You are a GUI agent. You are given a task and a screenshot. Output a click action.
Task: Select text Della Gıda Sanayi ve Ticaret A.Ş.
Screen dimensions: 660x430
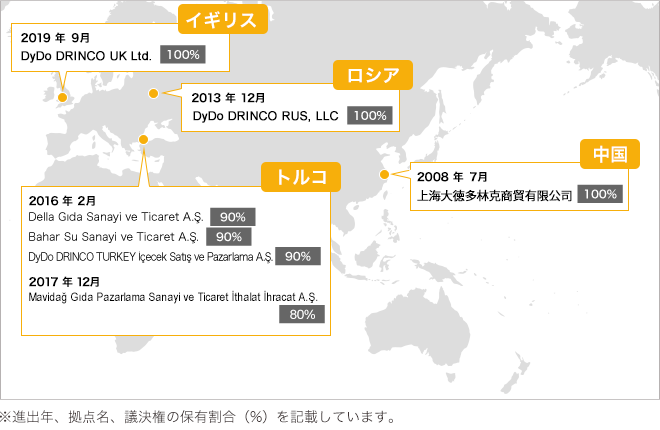[116, 217]
